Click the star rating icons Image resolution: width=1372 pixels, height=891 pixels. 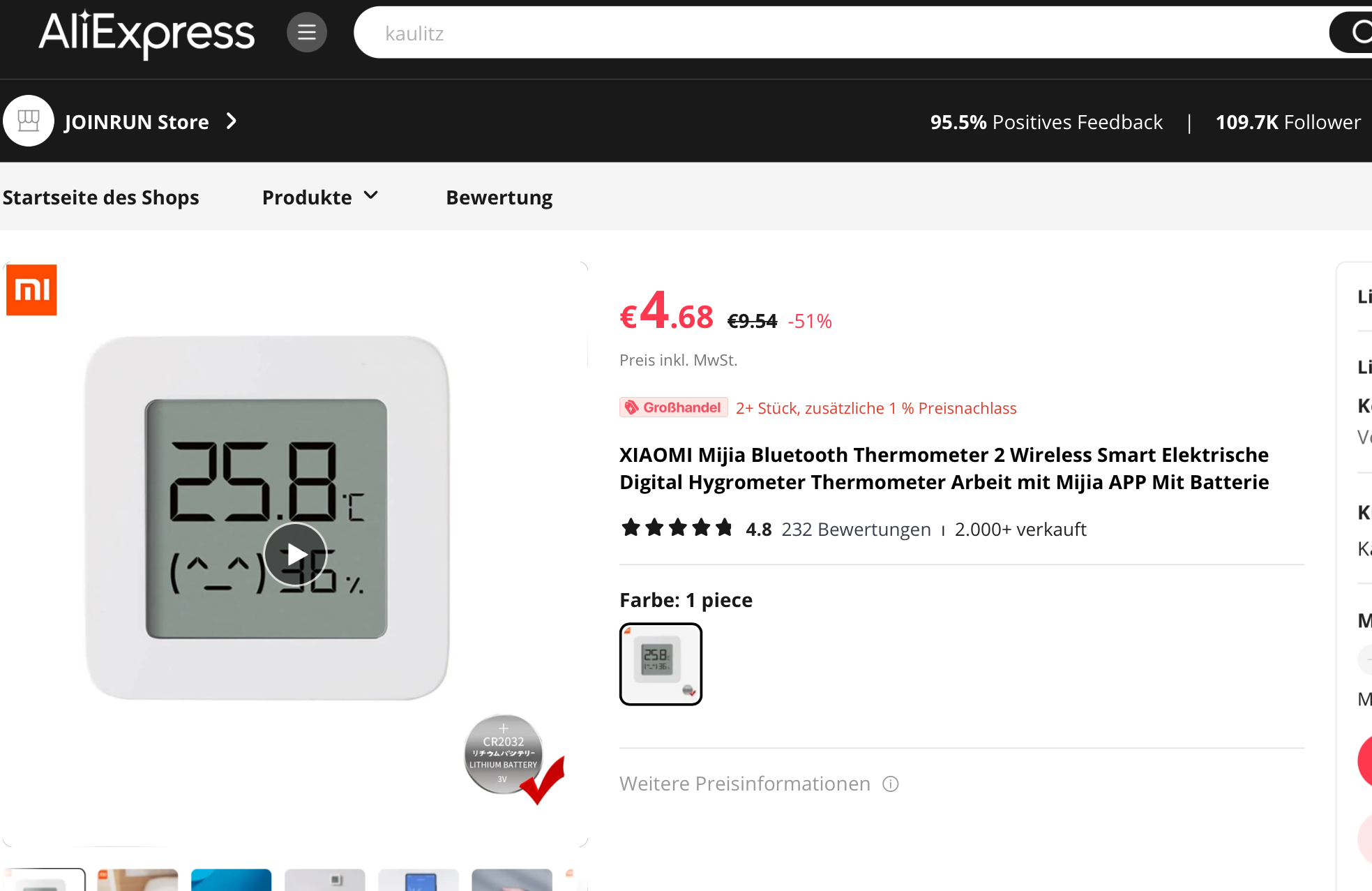(677, 528)
